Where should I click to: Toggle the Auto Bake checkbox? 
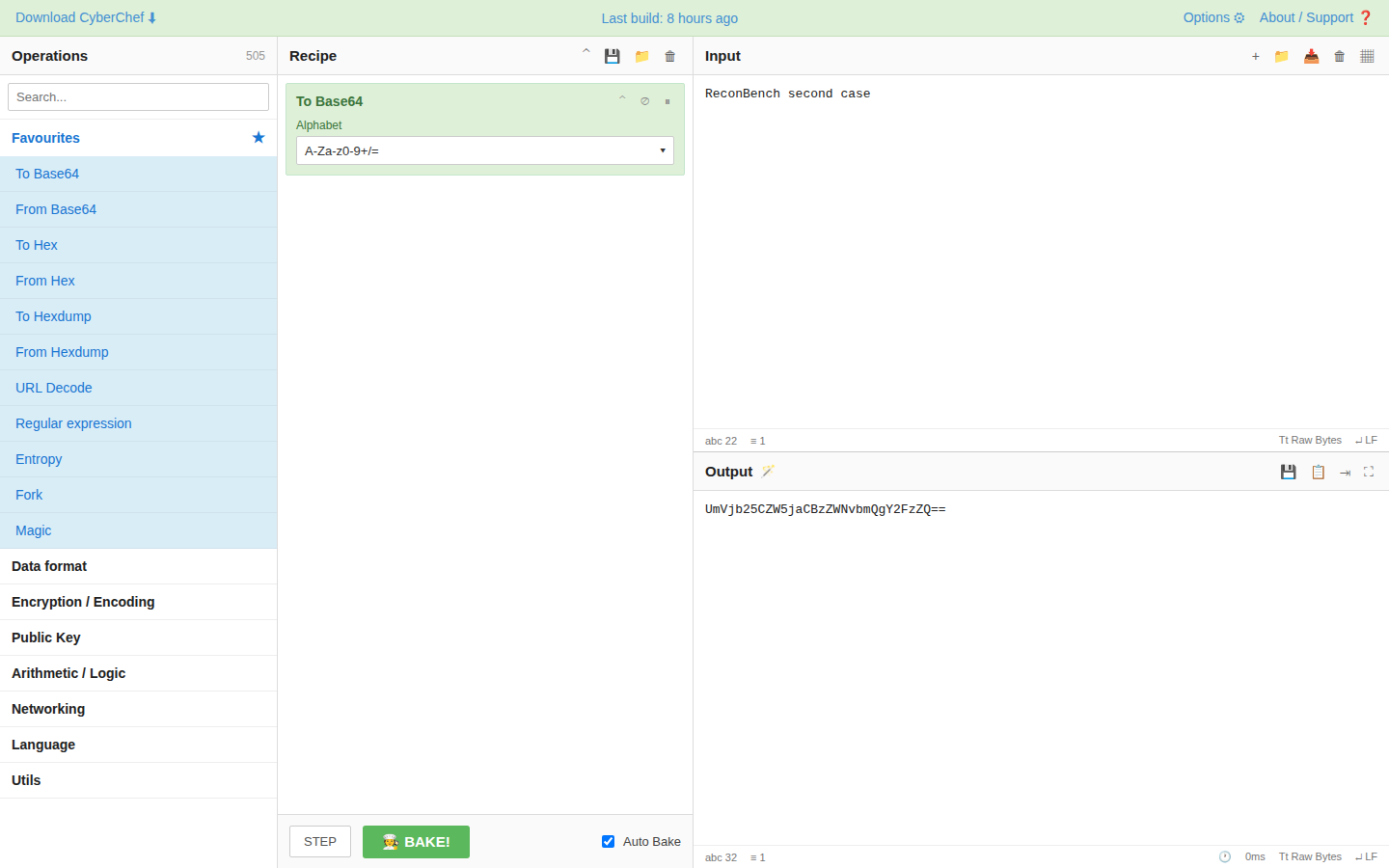tap(608, 841)
